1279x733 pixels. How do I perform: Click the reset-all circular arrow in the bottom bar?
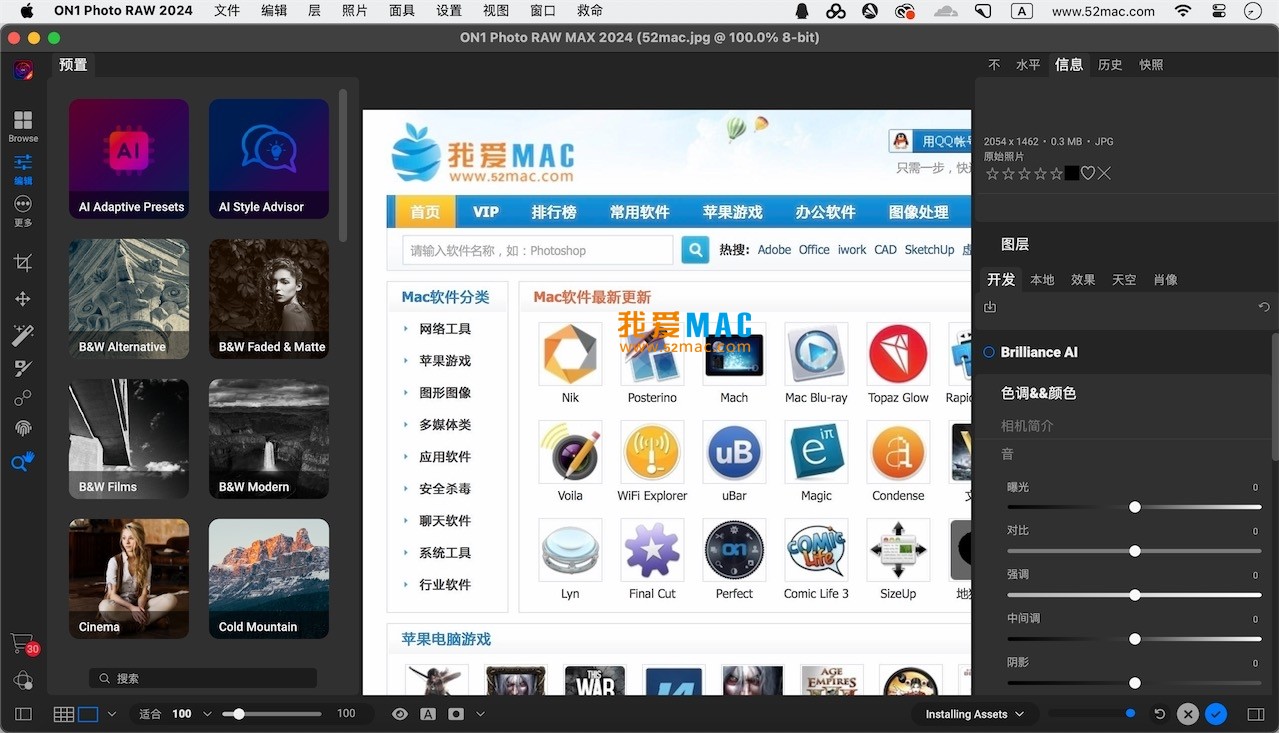tap(1160, 714)
